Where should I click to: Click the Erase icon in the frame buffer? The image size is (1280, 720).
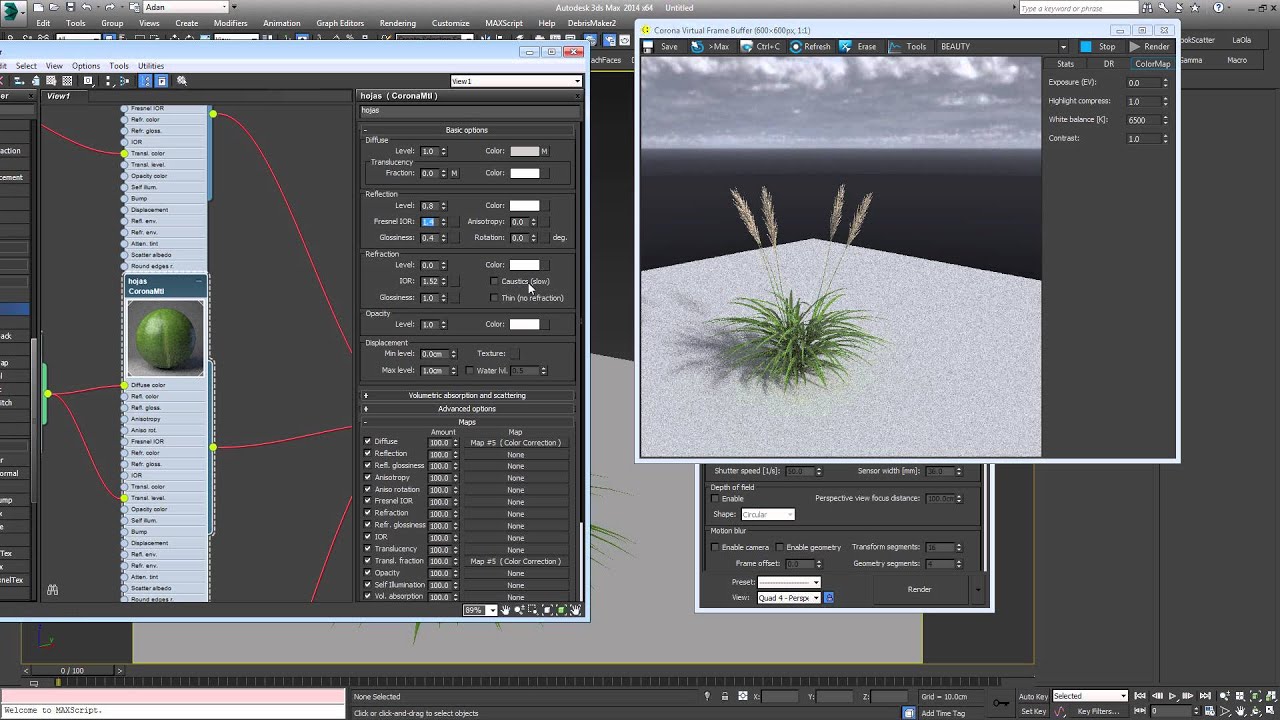pyautogui.click(x=846, y=46)
